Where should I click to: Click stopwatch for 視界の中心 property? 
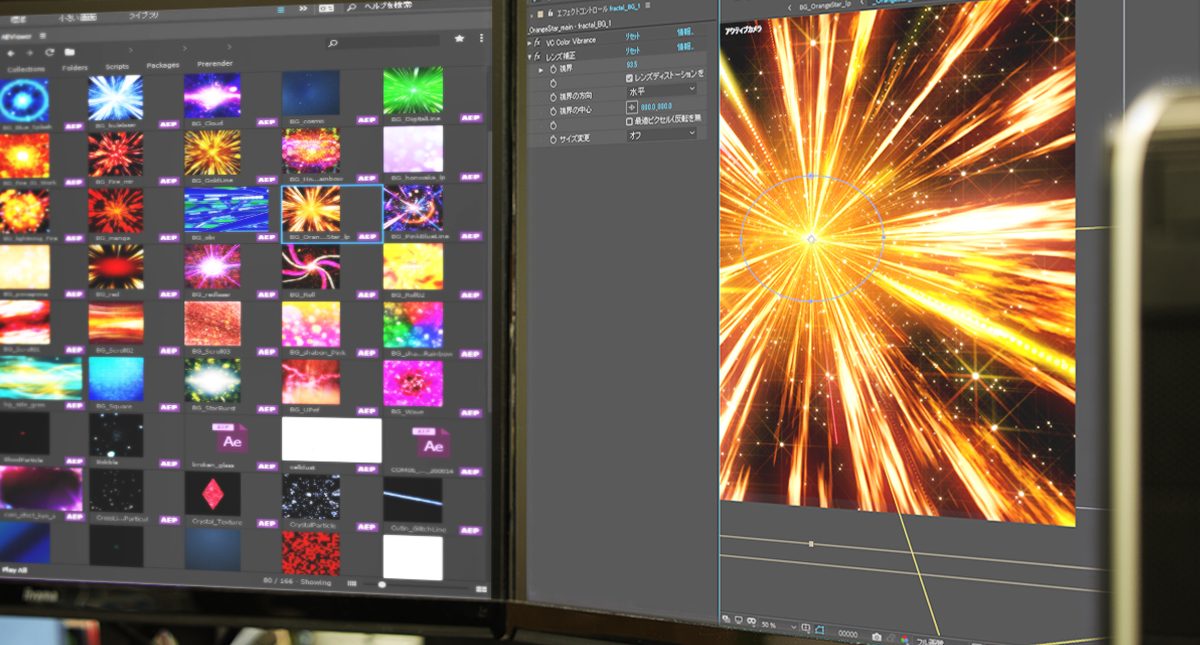click(x=552, y=110)
